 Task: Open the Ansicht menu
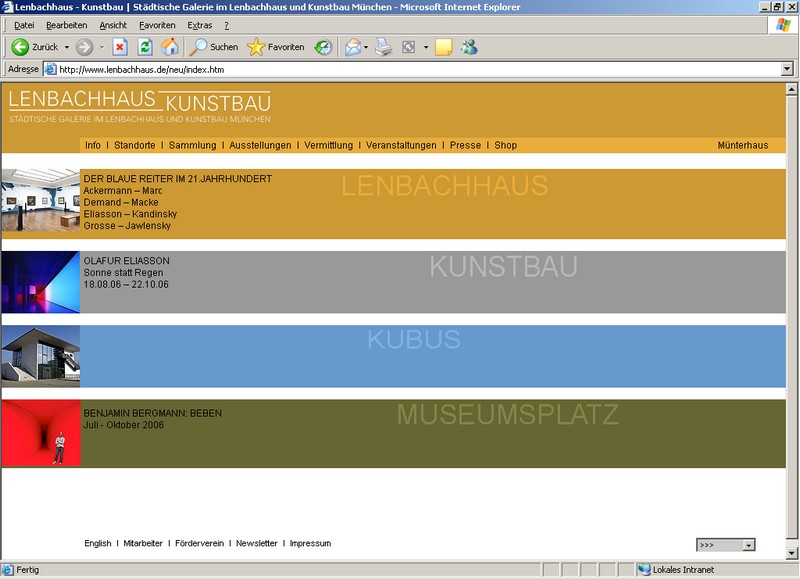pos(113,25)
